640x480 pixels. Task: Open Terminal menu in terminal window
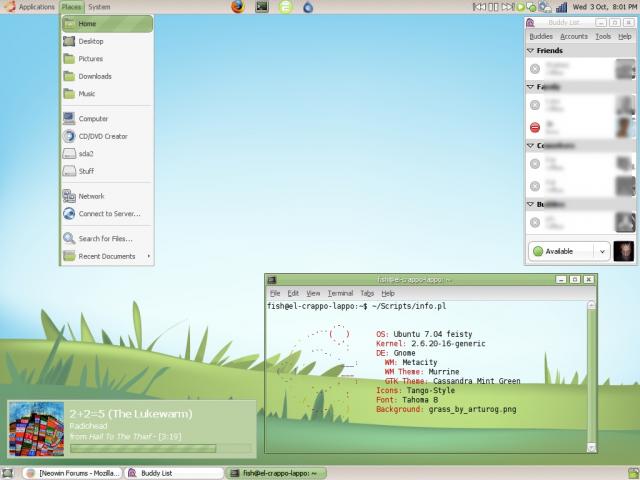[x=340, y=293]
